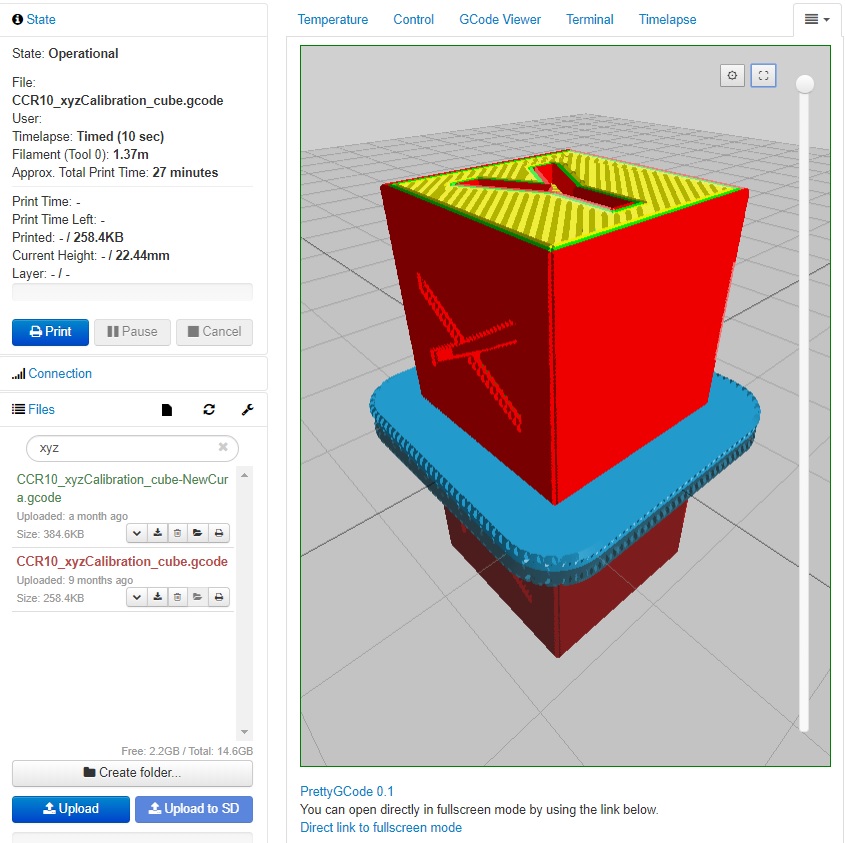This screenshot has width=845, height=843.
Task: Open file list settings with wrench icon
Action: point(247,409)
